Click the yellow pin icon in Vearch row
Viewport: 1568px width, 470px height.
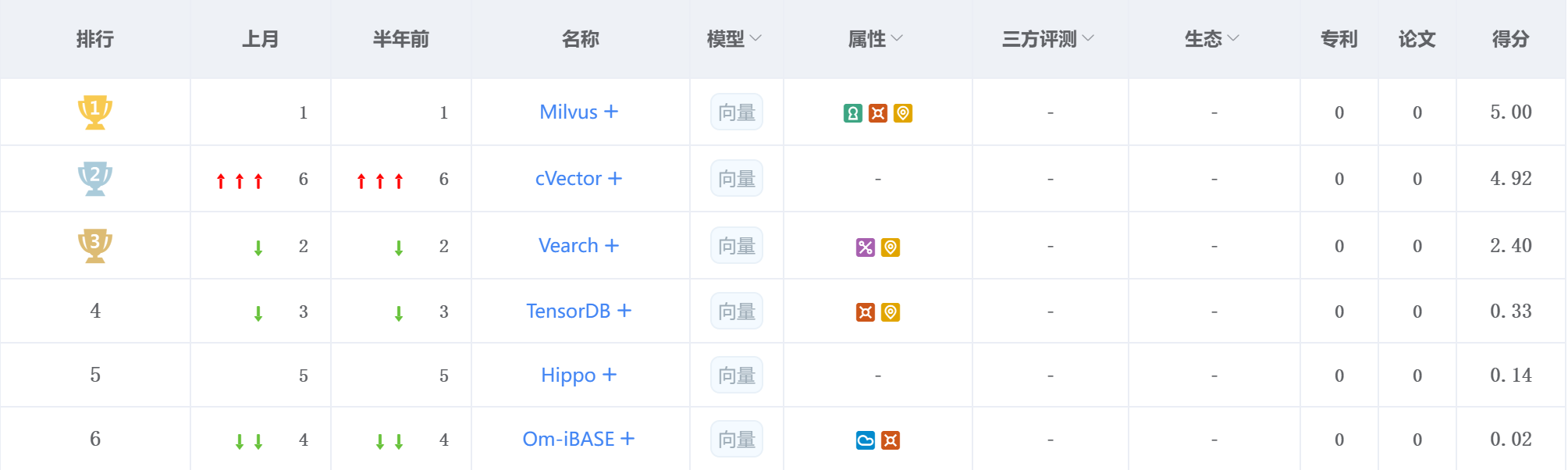[x=891, y=246]
